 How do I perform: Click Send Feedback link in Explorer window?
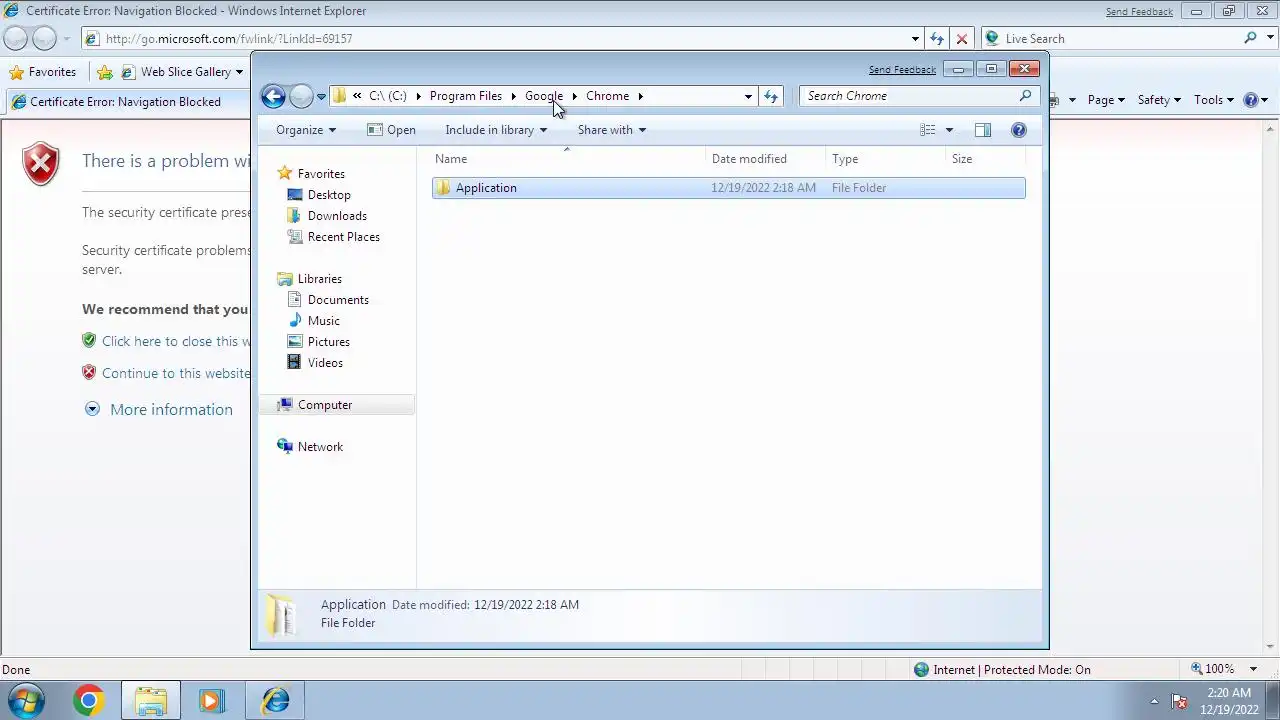(x=902, y=70)
